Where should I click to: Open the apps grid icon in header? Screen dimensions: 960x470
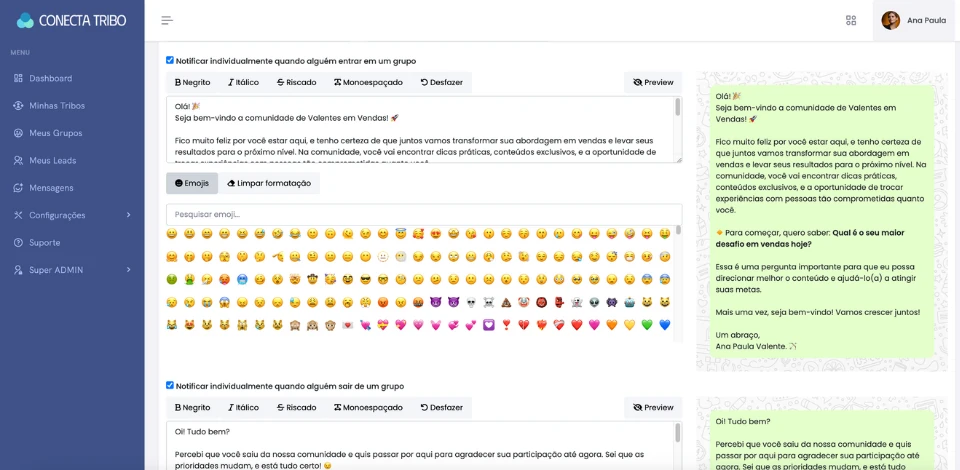[x=851, y=20]
